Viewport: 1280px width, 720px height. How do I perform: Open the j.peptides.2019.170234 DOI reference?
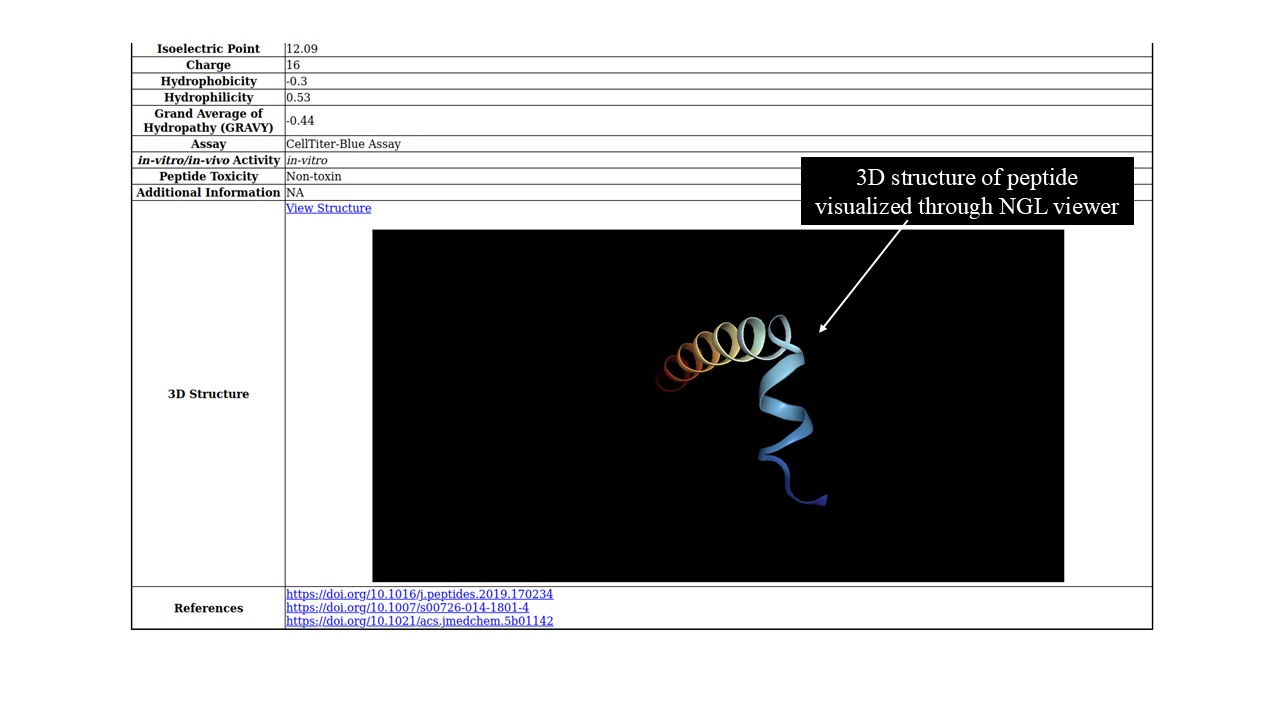point(419,594)
